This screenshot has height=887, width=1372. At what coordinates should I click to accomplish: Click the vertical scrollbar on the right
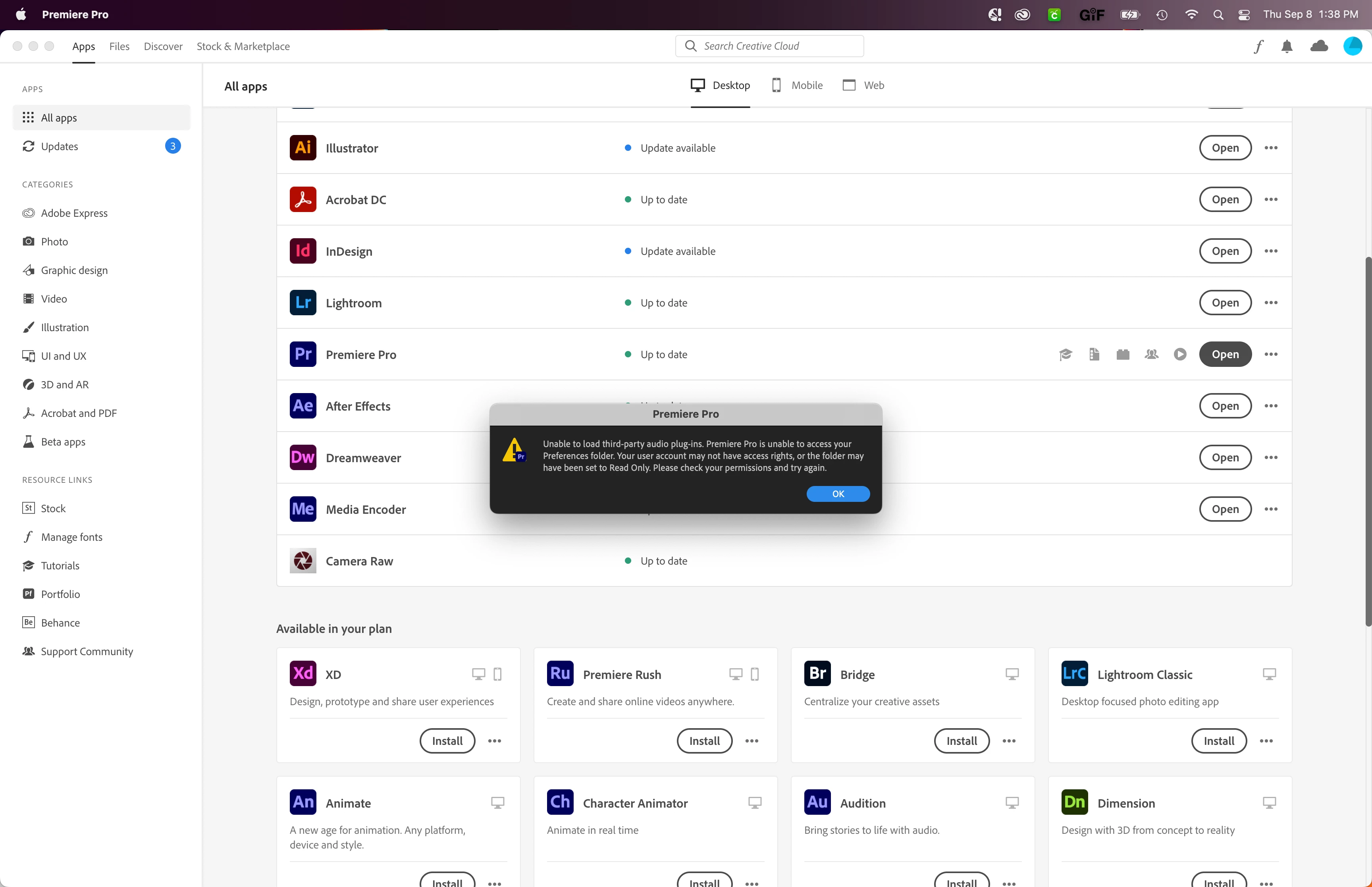(1368, 441)
